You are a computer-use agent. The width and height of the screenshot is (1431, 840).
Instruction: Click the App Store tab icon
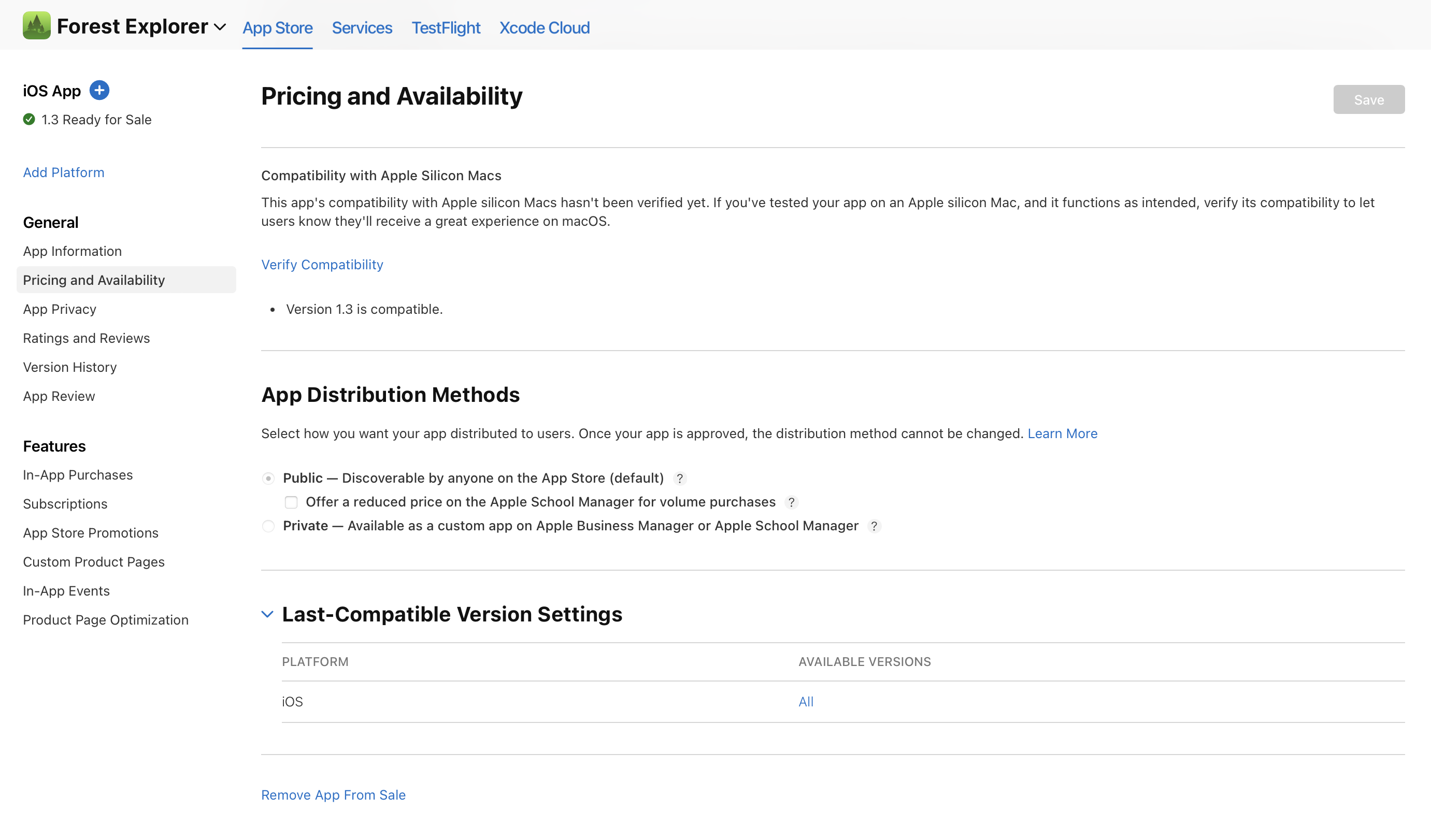click(278, 27)
